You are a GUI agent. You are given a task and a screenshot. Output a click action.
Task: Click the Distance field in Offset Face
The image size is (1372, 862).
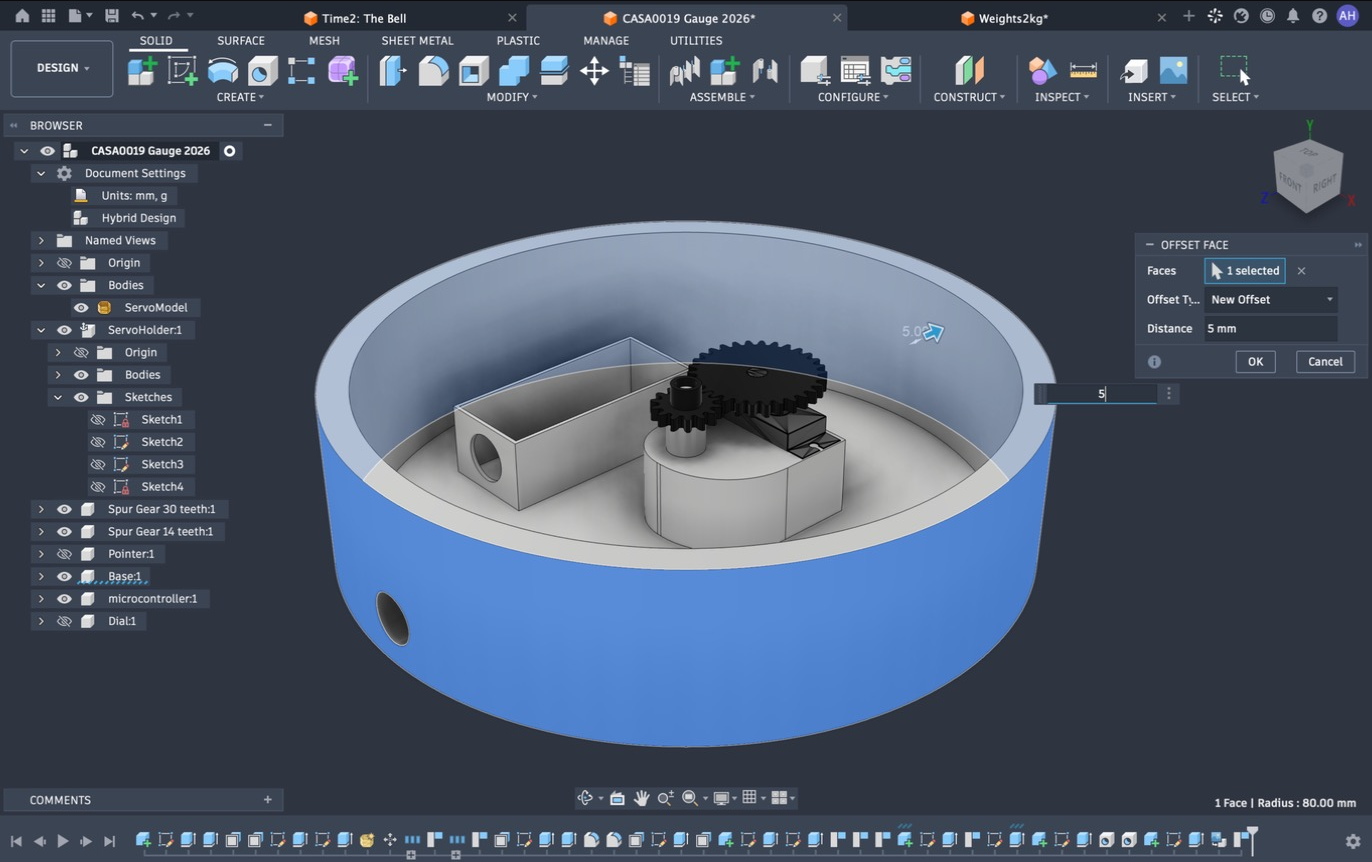click(x=1271, y=328)
